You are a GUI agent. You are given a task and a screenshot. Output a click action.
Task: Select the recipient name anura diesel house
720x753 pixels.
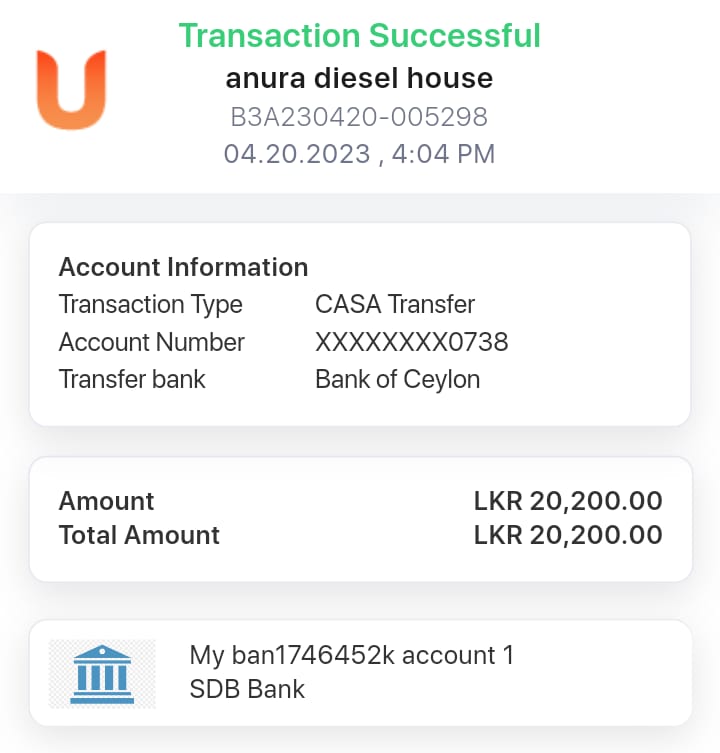(359, 78)
